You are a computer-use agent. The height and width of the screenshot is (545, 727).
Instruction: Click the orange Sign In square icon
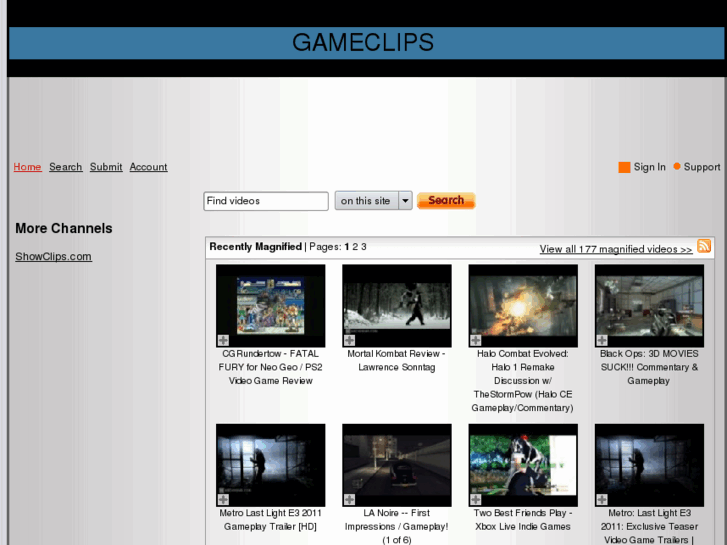(x=624, y=167)
